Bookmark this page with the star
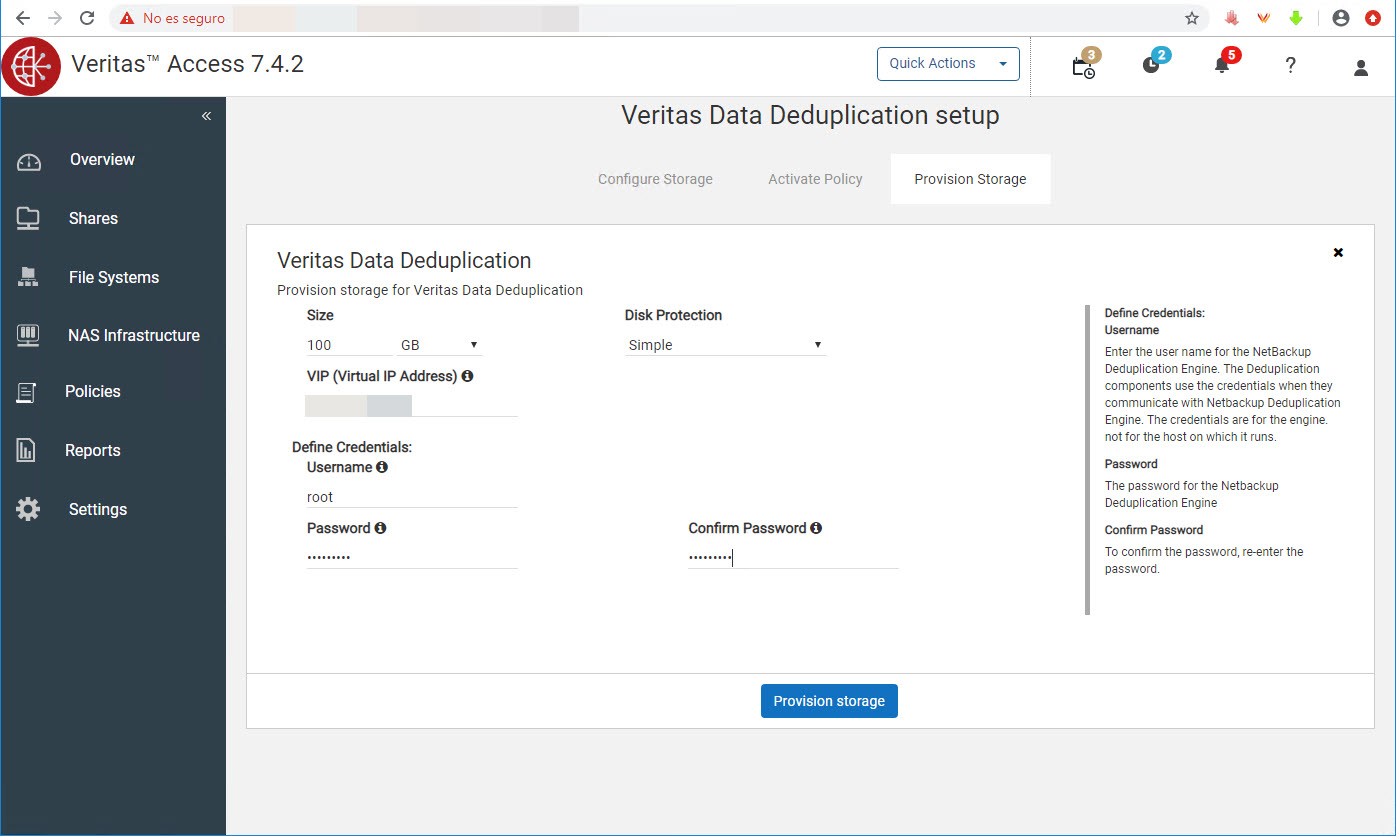The image size is (1396, 836). [x=1192, y=18]
